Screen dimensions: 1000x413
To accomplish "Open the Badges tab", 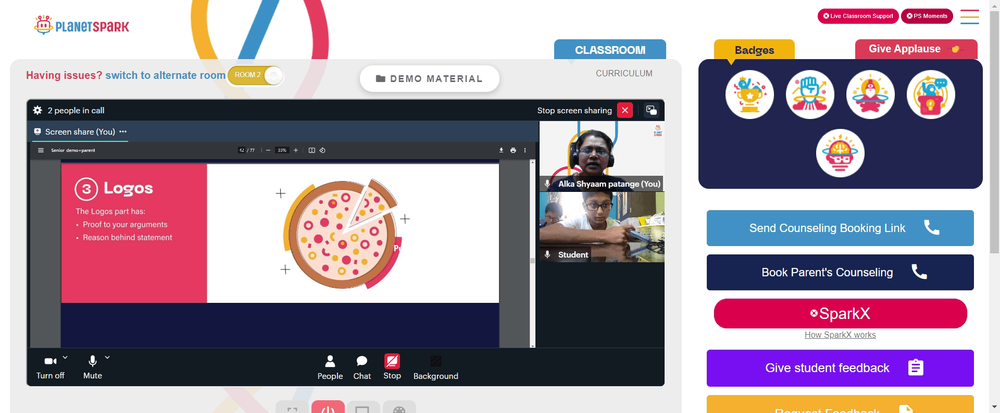I will [x=754, y=50].
